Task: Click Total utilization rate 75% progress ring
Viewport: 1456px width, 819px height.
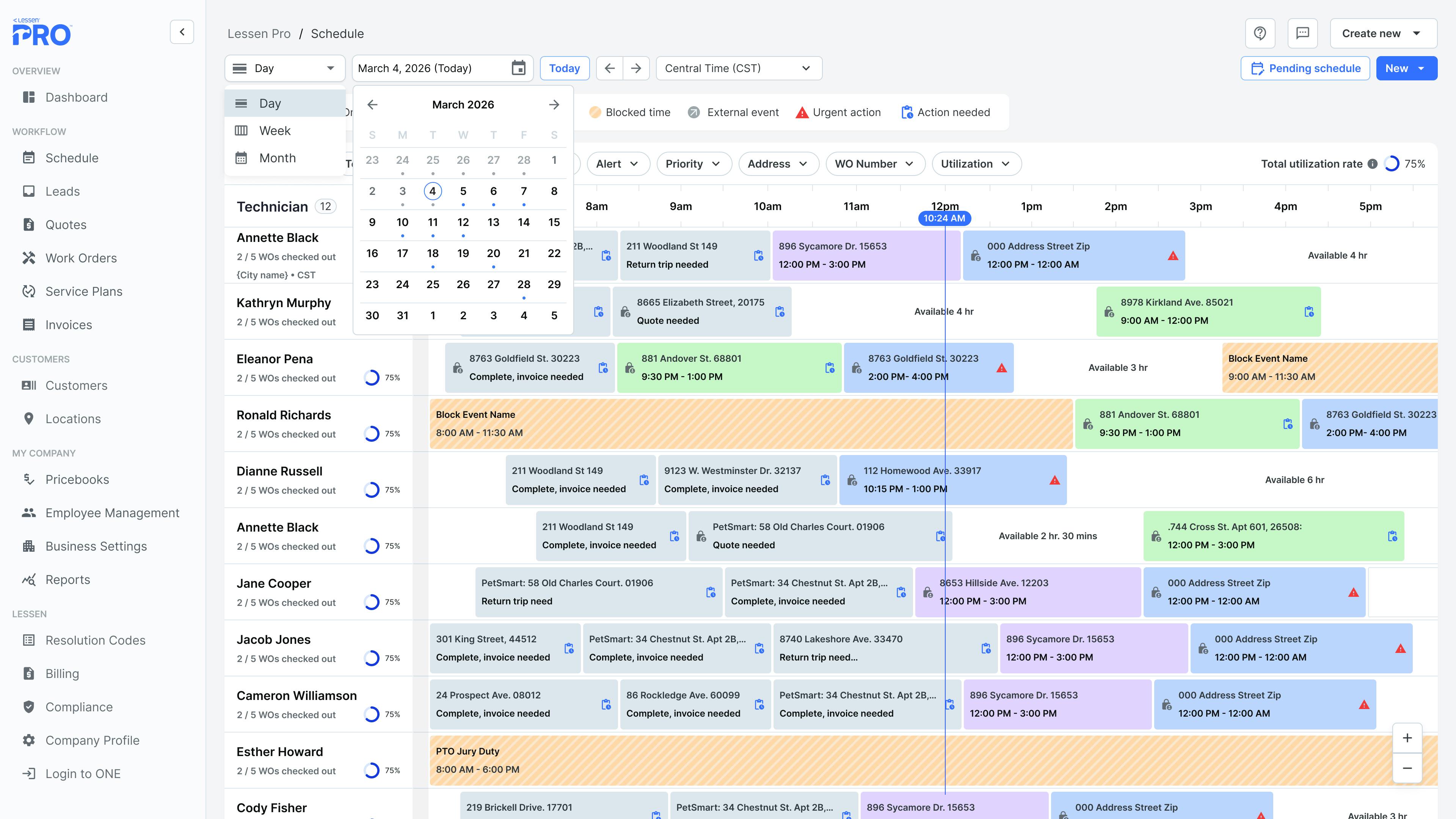Action: (x=1392, y=164)
